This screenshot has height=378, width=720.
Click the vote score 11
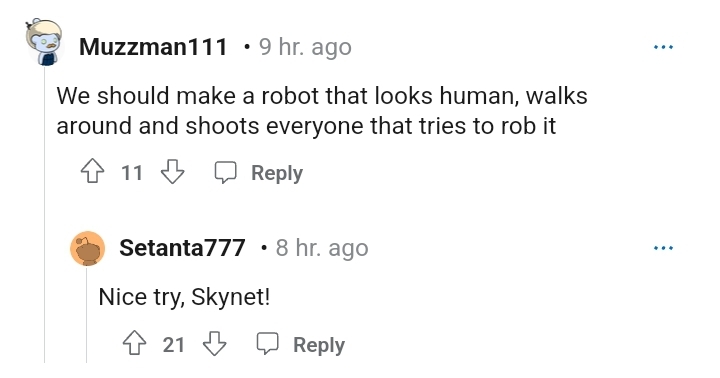(x=132, y=173)
